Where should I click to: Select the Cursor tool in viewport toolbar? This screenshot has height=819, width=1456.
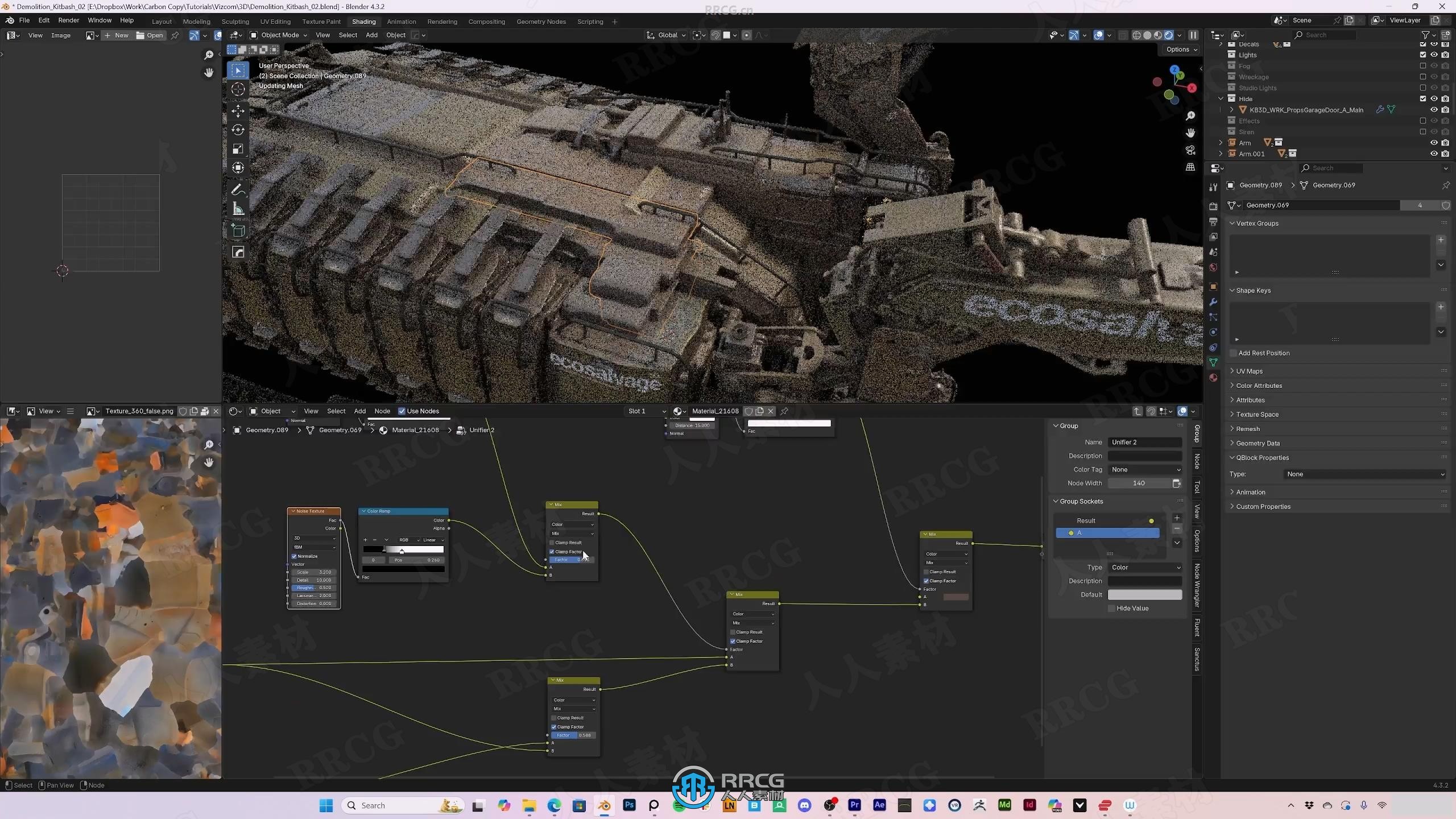(x=238, y=89)
